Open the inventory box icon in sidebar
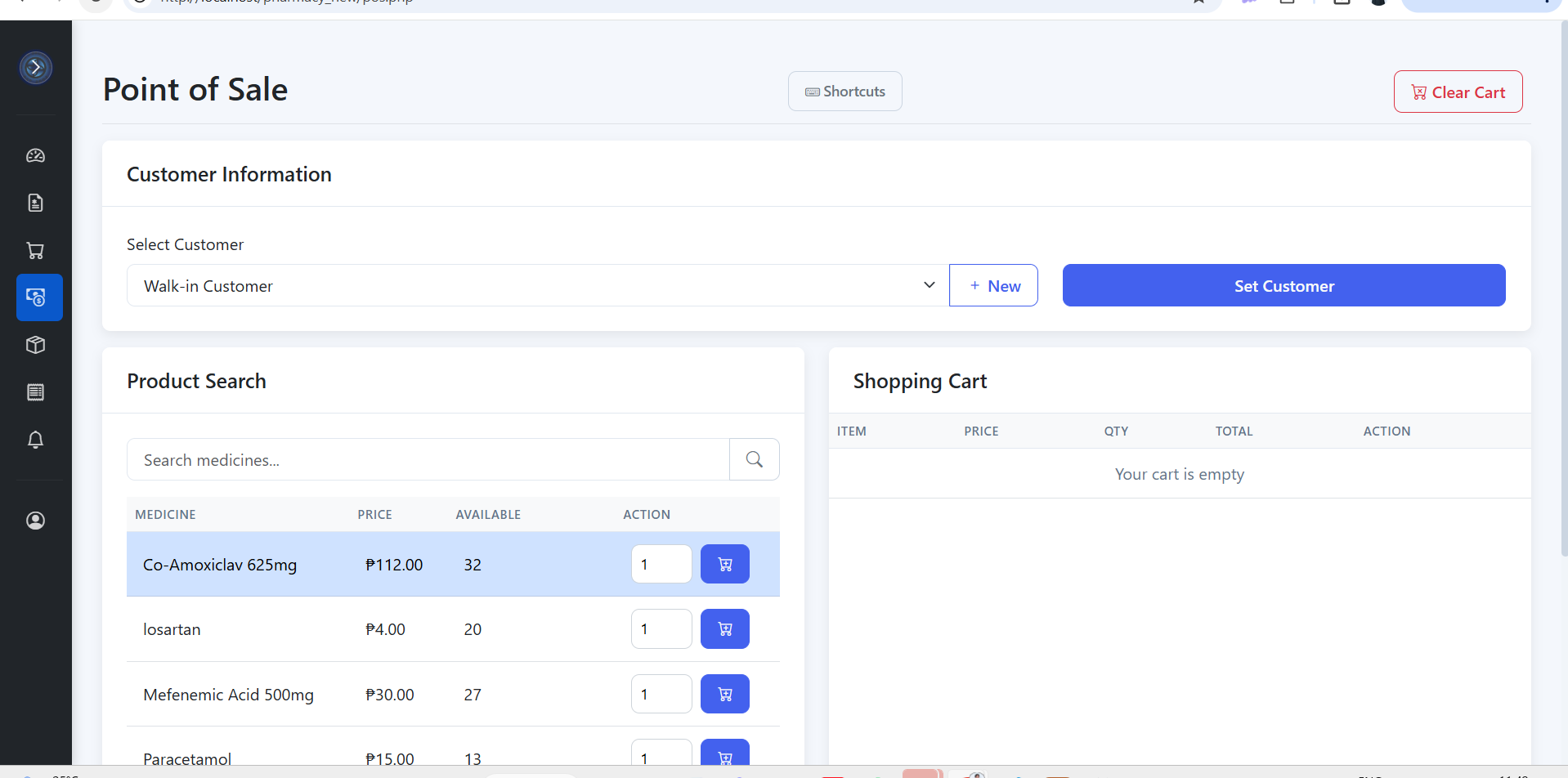 [x=35, y=345]
